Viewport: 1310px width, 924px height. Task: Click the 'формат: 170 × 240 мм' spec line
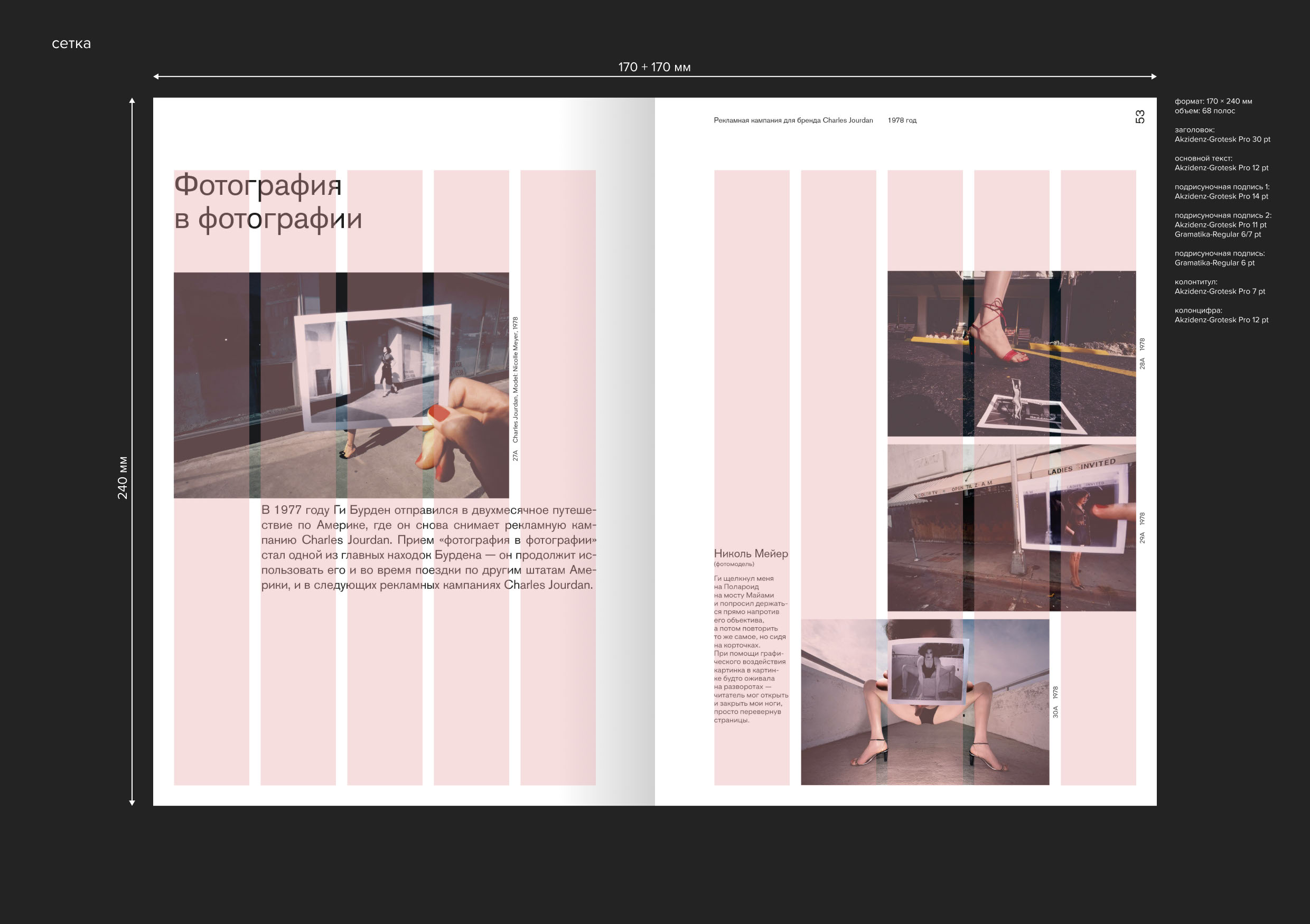point(1213,101)
